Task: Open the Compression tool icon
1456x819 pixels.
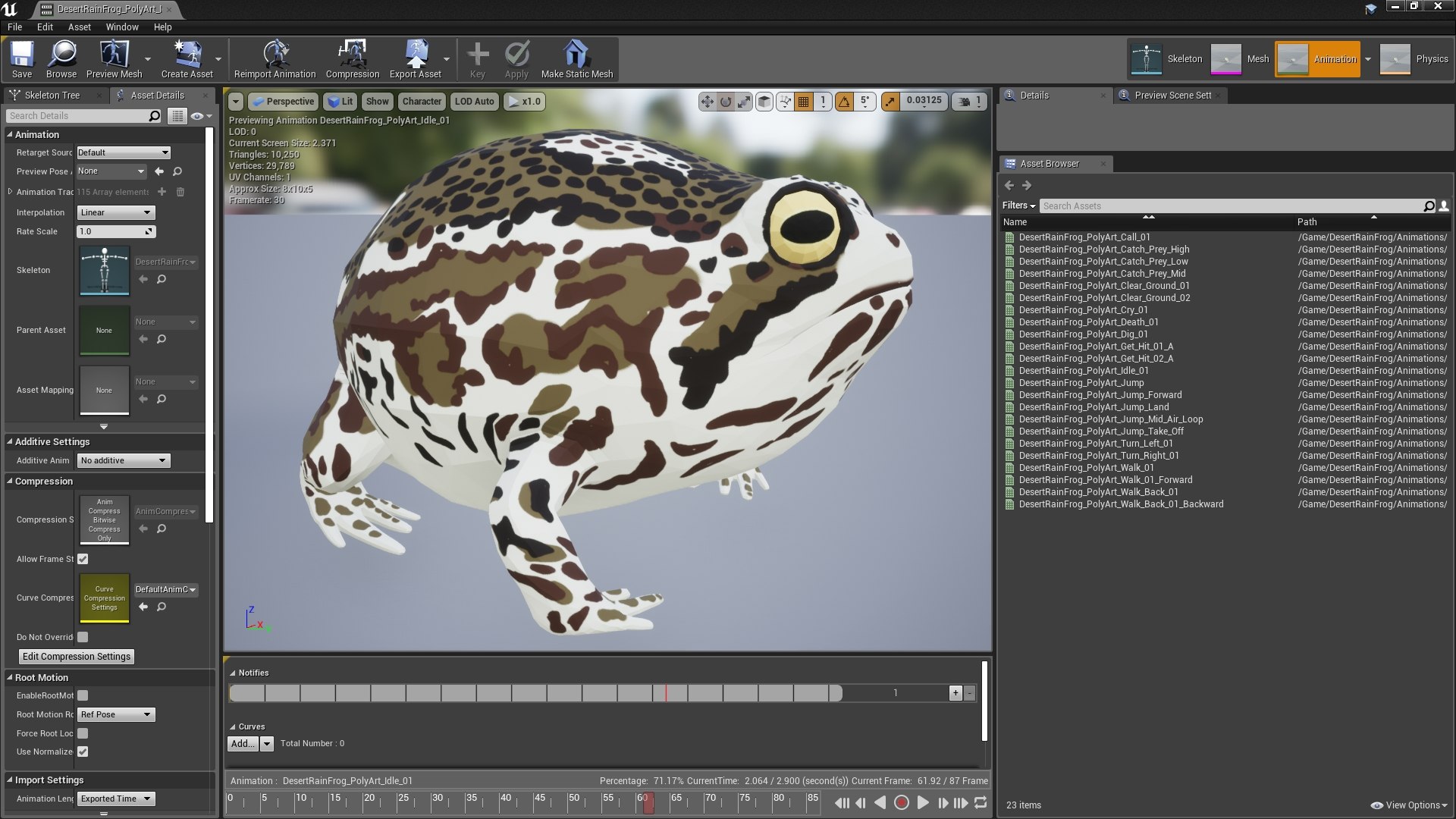Action: coord(353,59)
